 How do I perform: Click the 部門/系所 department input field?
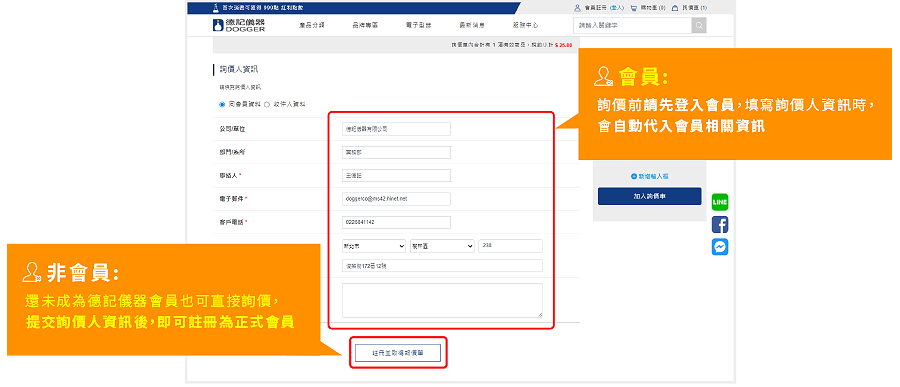(x=396, y=152)
